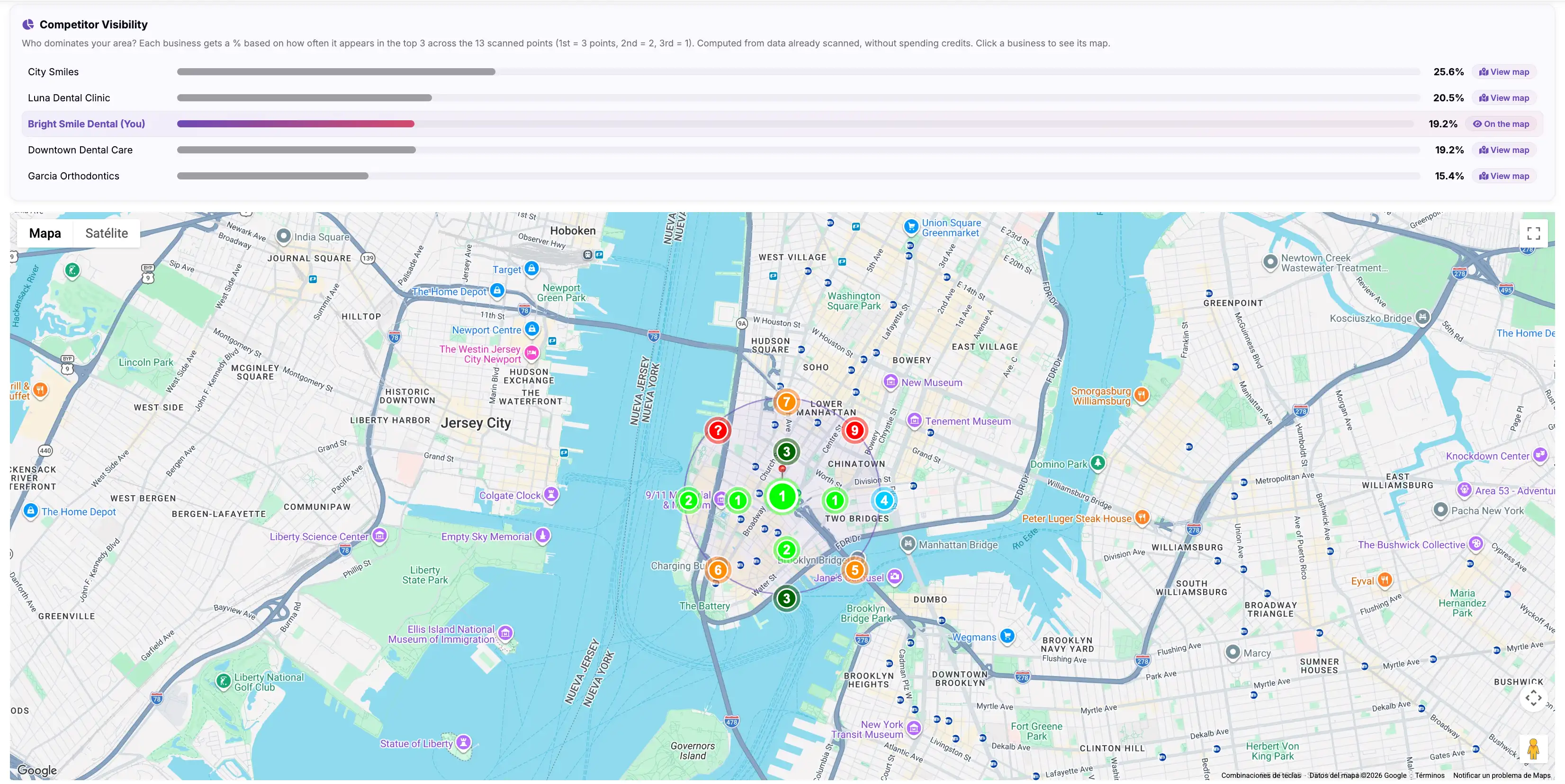Click the Manhattan Bridge landmark icon
The image size is (1565, 784).
click(908, 543)
